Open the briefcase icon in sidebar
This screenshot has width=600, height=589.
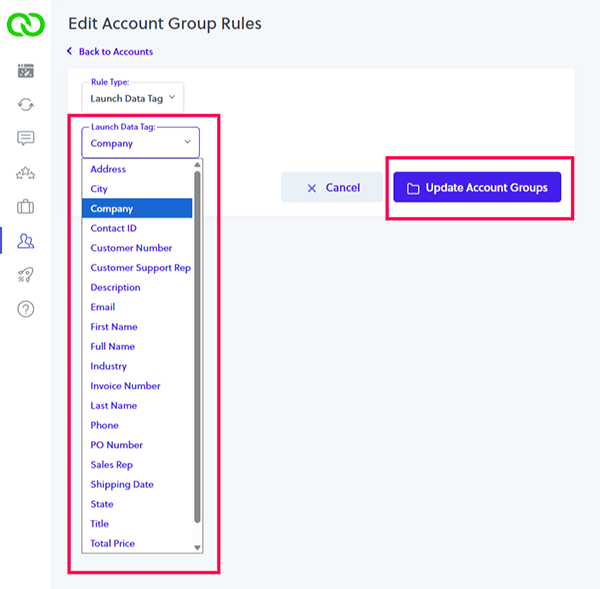pos(26,207)
